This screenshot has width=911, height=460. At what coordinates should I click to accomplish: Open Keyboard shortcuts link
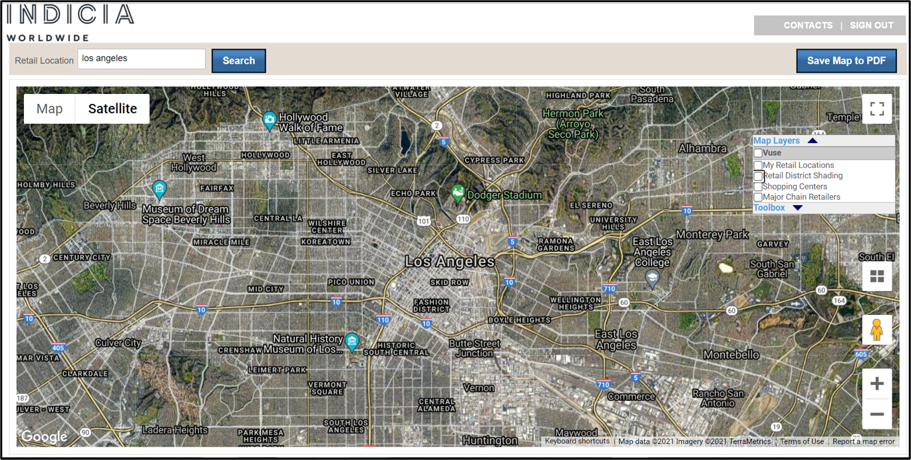(577, 441)
